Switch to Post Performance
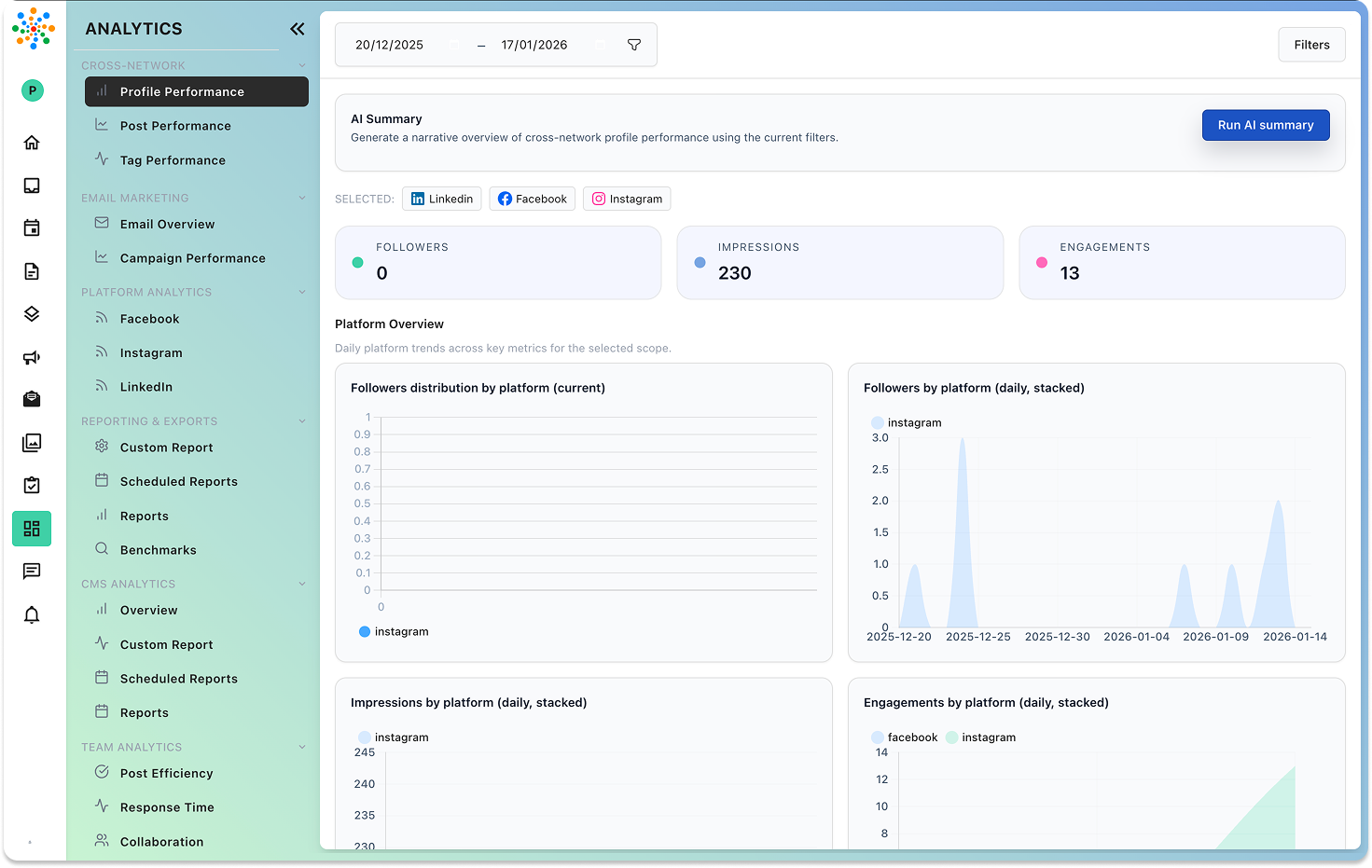Screen dimensions: 1372x868 pos(175,125)
